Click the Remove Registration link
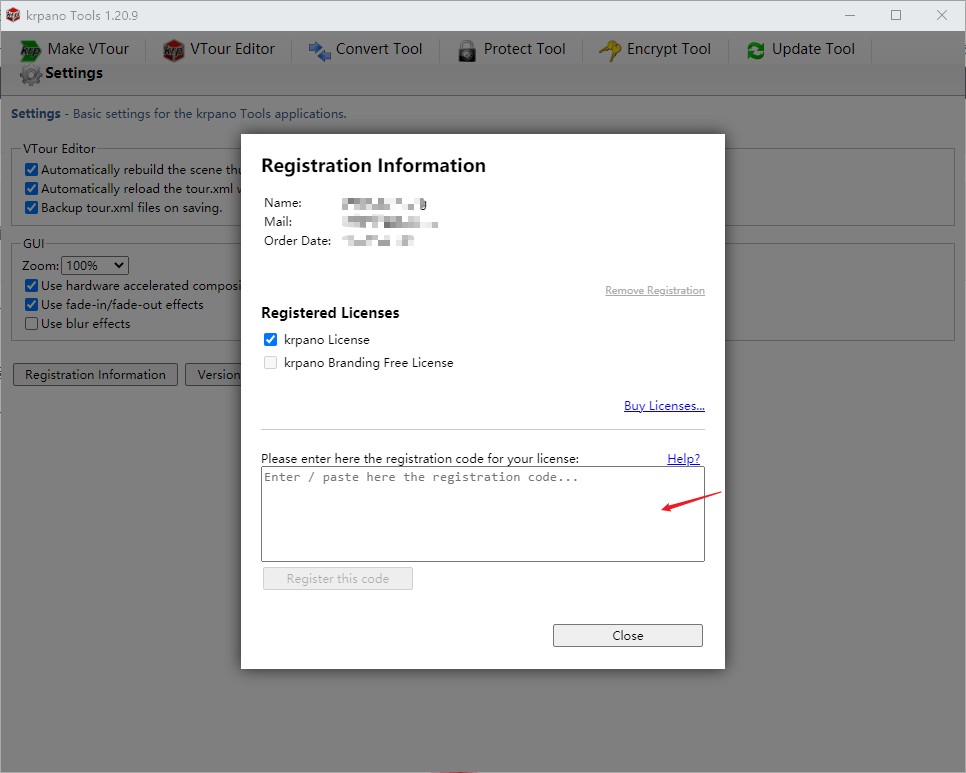 tap(654, 291)
